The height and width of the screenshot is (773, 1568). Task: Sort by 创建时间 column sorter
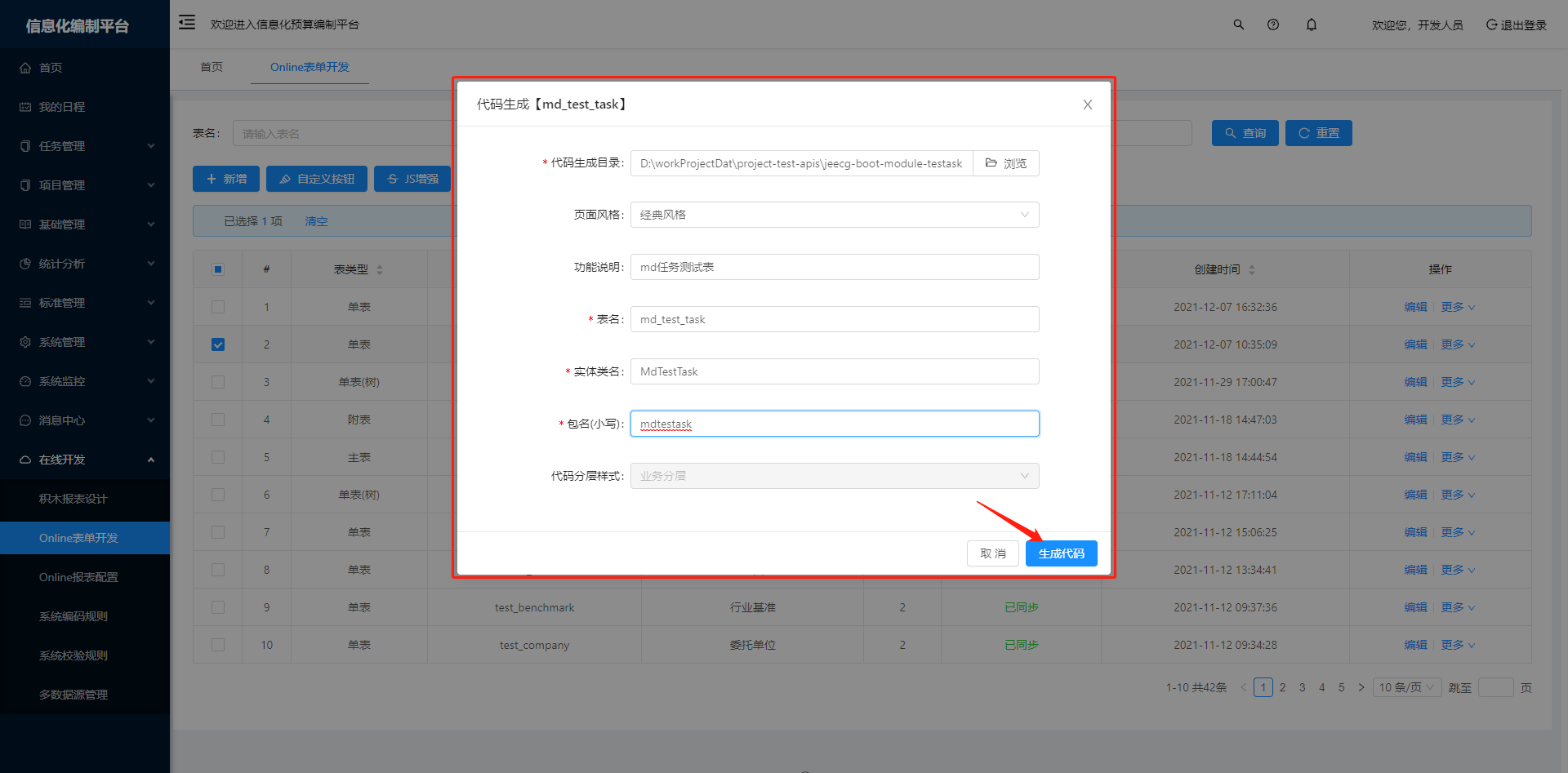1252,269
